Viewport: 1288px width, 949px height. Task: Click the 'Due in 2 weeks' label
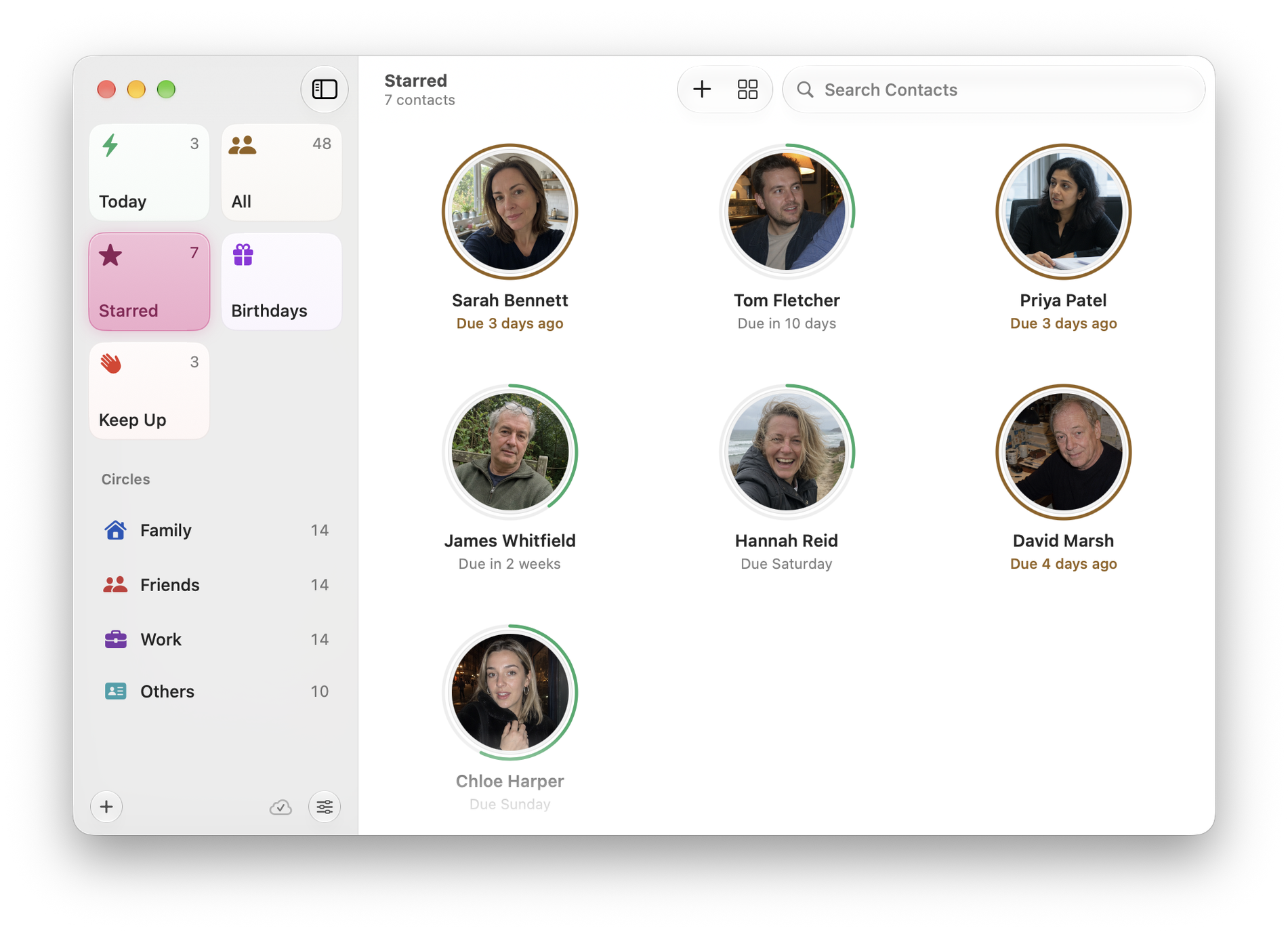click(x=510, y=564)
